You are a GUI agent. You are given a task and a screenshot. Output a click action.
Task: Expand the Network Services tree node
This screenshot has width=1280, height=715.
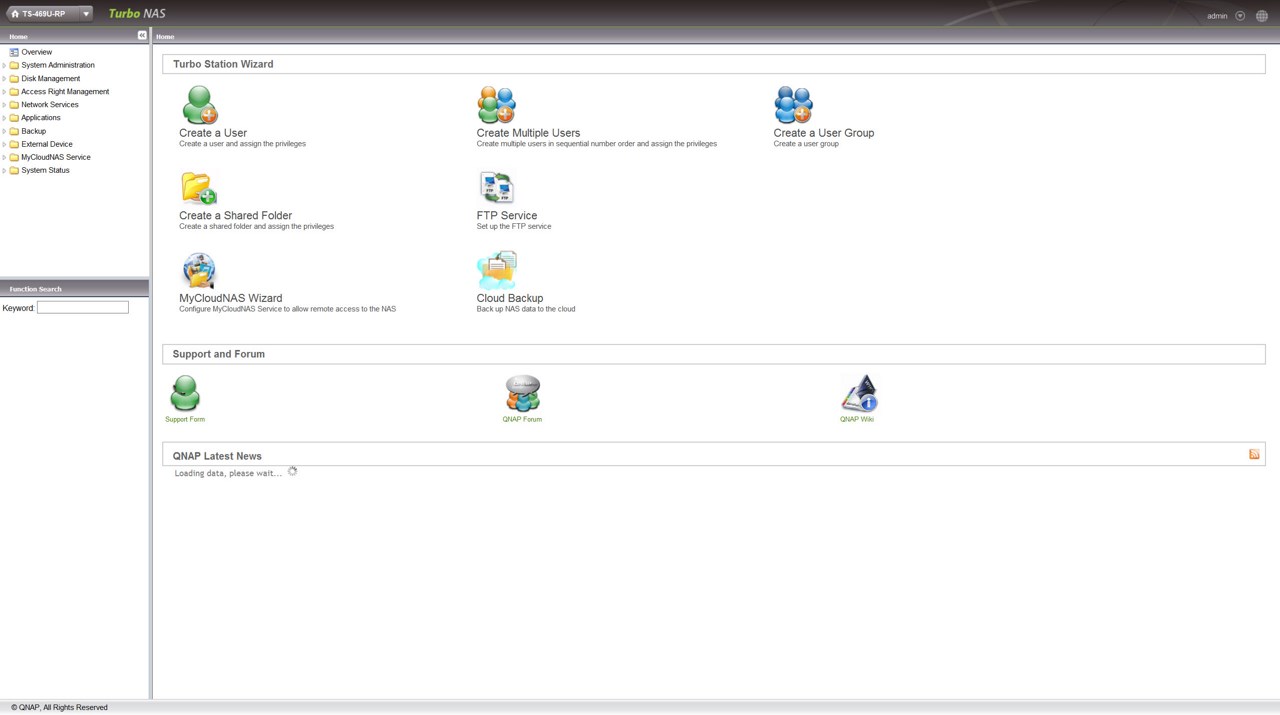pyautogui.click(x=4, y=105)
